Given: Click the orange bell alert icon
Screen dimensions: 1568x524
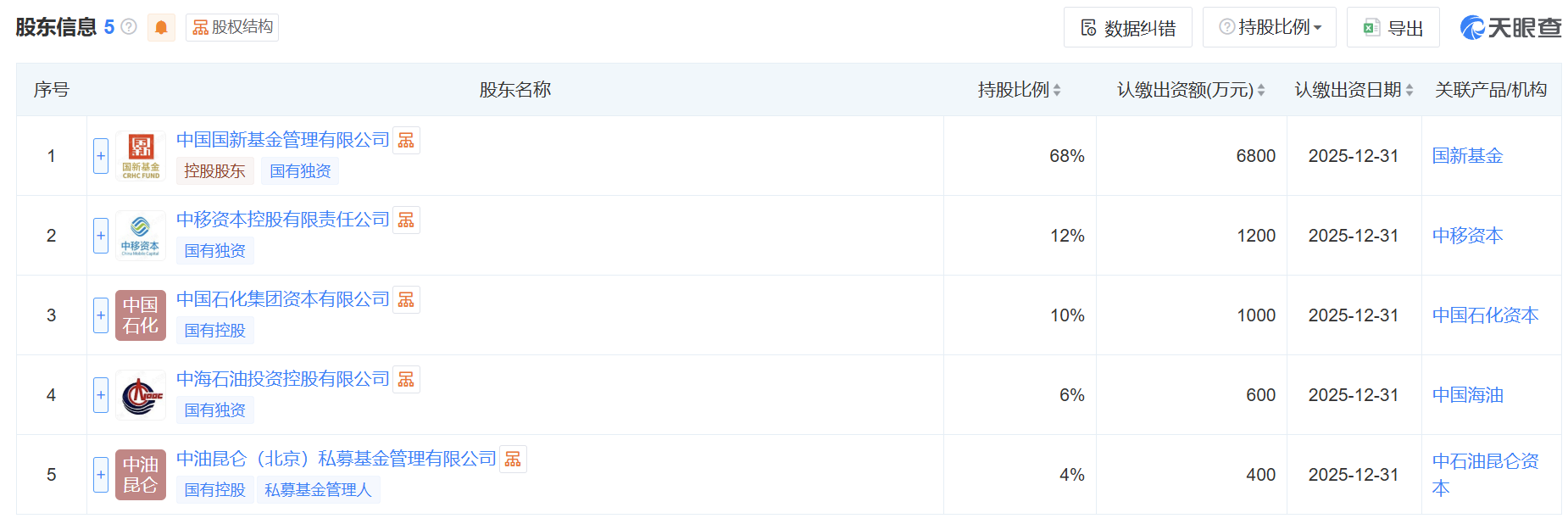Looking at the screenshot, I should click(161, 27).
